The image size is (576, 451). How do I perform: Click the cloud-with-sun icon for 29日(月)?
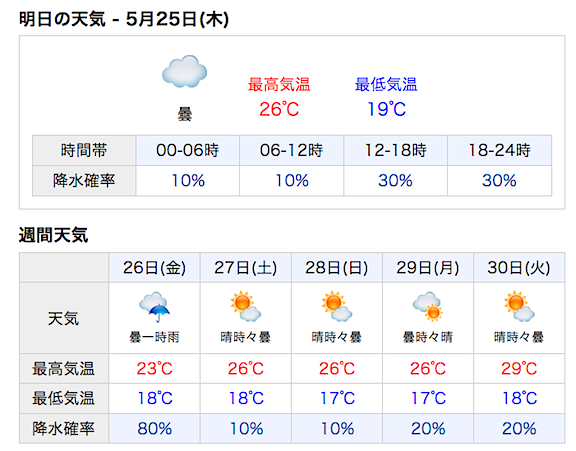pyautogui.click(x=428, y=307)
